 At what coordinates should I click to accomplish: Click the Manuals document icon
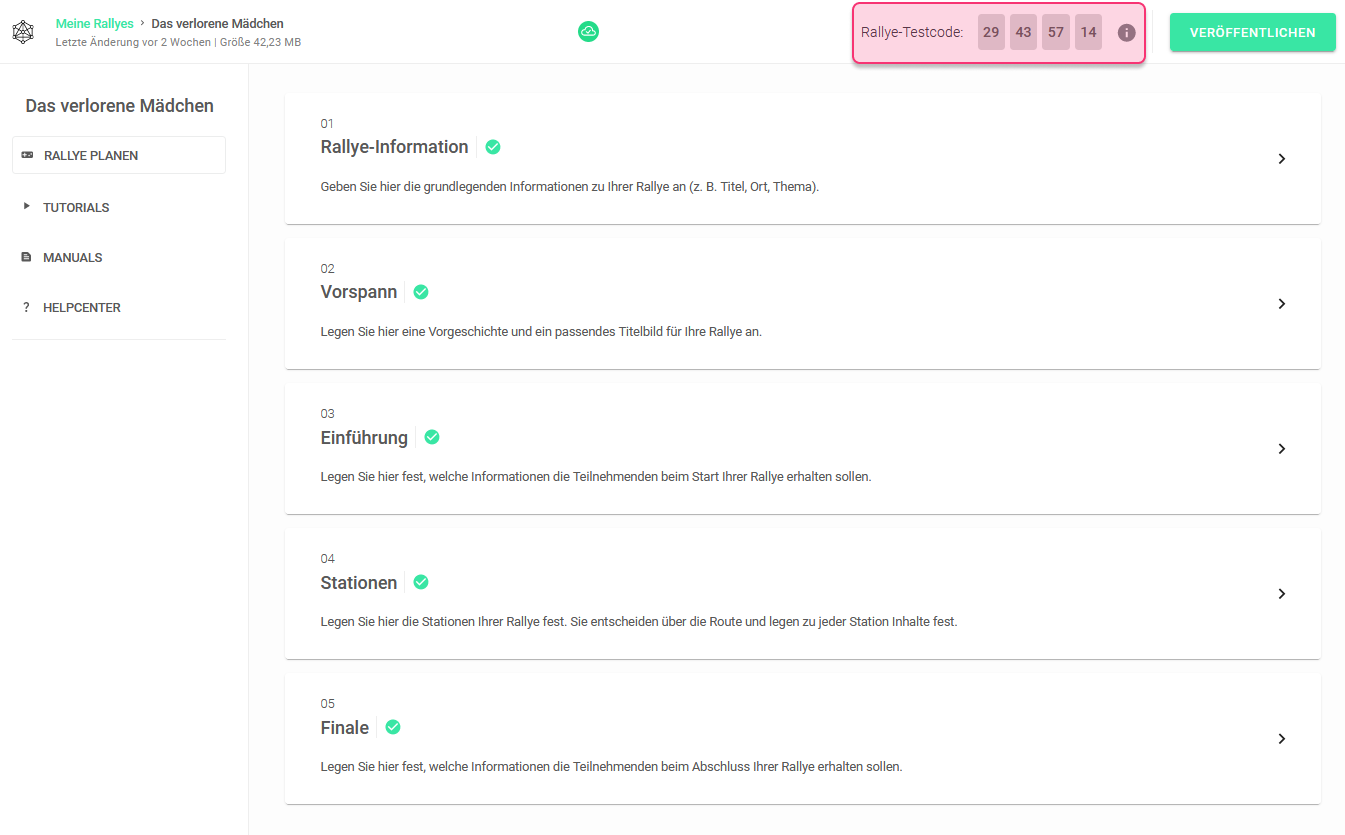tap(27, 257)
